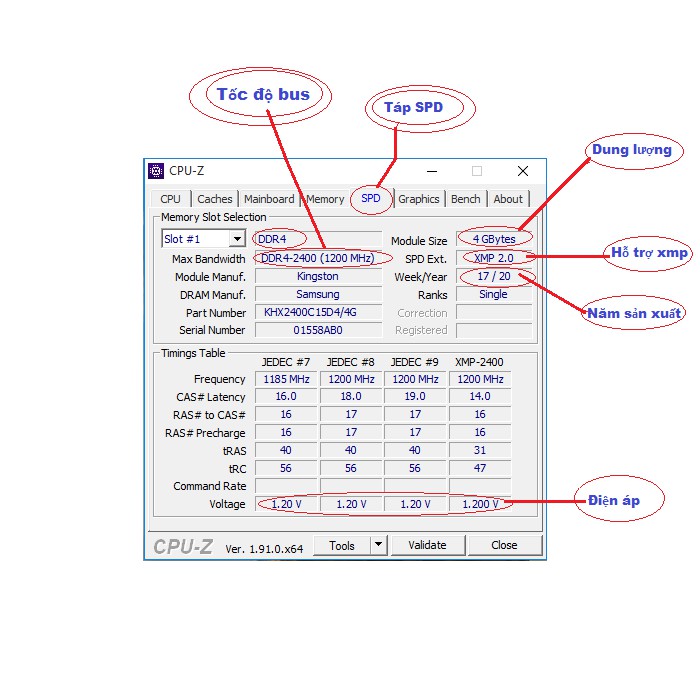Switch to the Graphics tab
This screenshot has height=700, width=700.
coord(418,199)
